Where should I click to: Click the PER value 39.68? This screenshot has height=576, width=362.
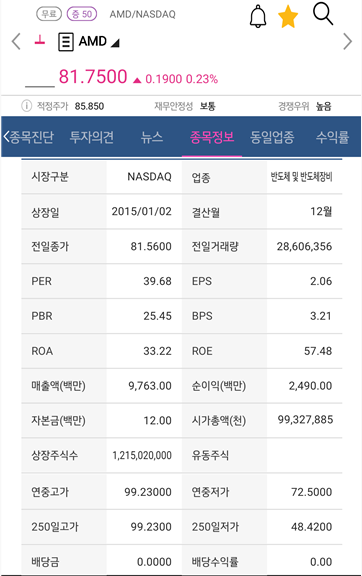pyautogui.click(x=157, y=281)
